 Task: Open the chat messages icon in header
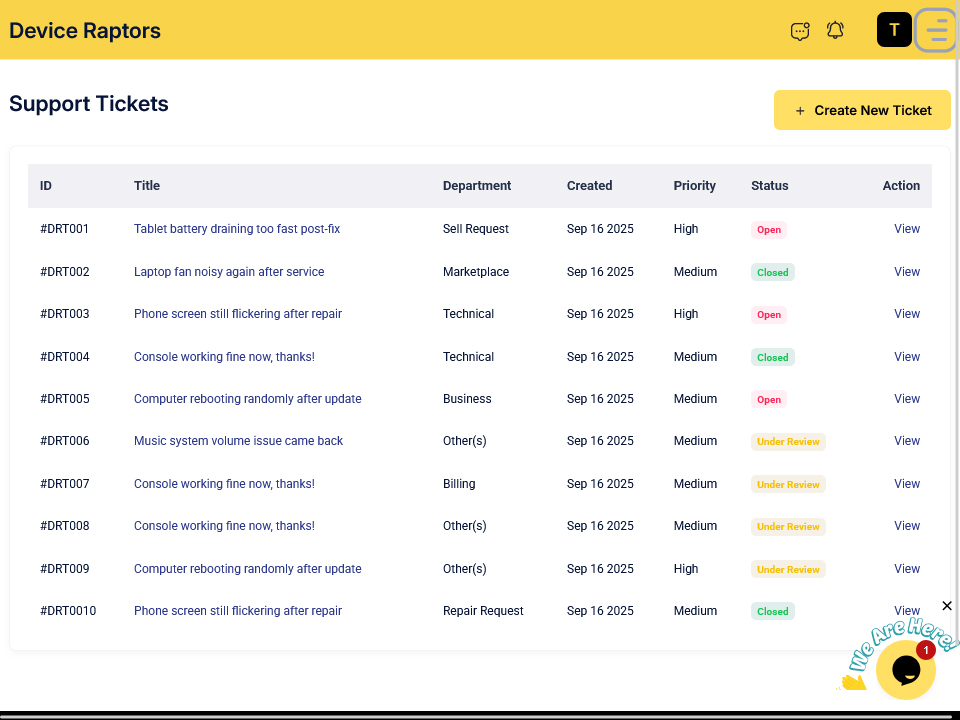(x=800, y=31)
